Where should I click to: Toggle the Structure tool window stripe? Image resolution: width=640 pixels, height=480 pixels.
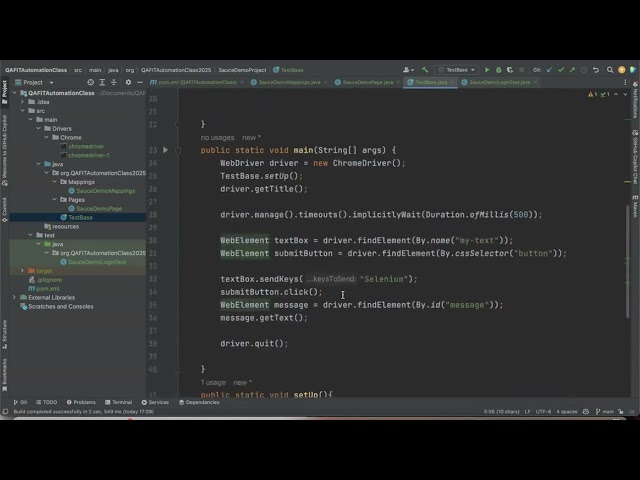tap(4, 334)
